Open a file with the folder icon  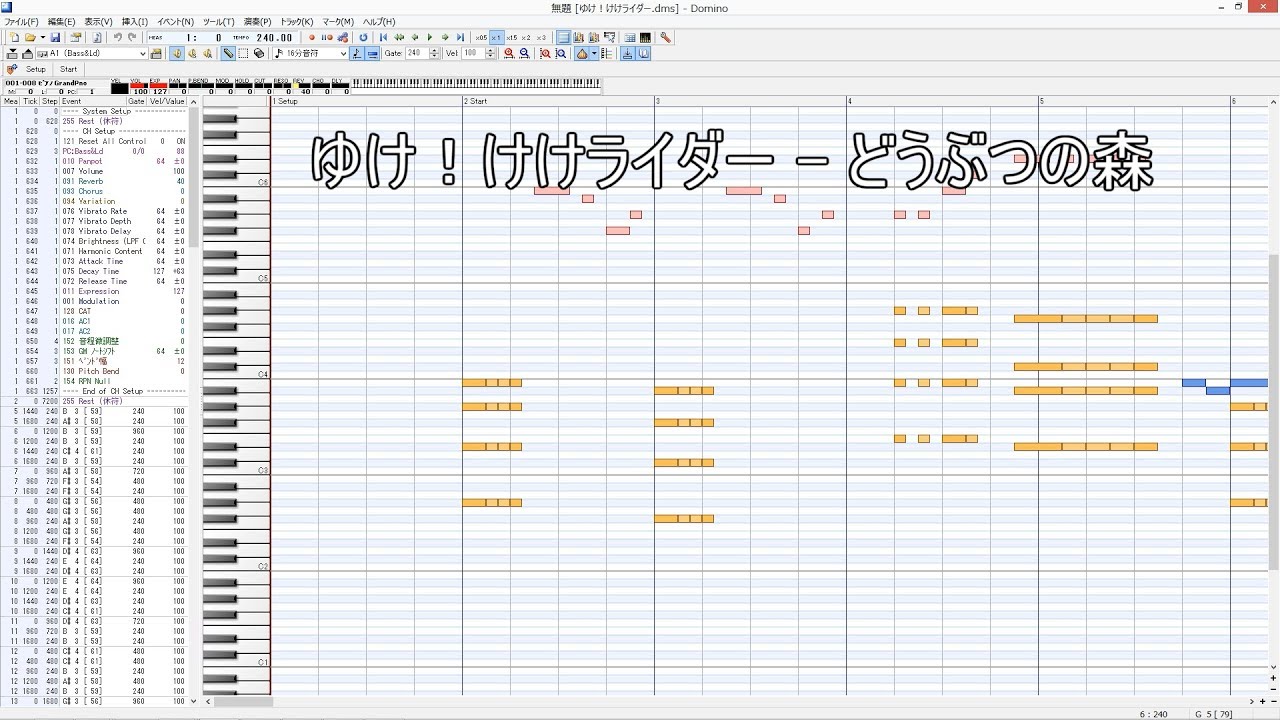pos(30,37)
